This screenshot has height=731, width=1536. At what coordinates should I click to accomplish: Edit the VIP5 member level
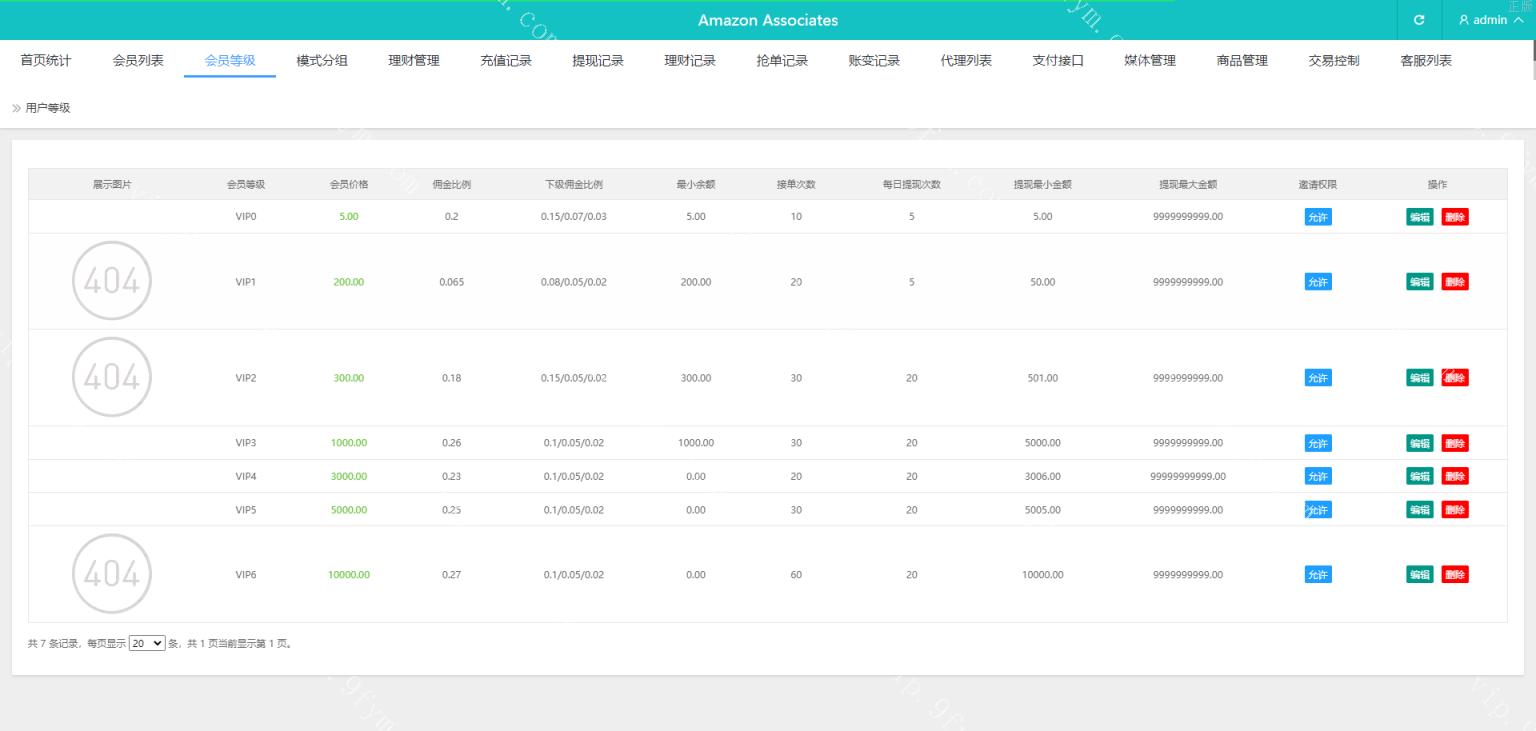[x=1419, y=510]
